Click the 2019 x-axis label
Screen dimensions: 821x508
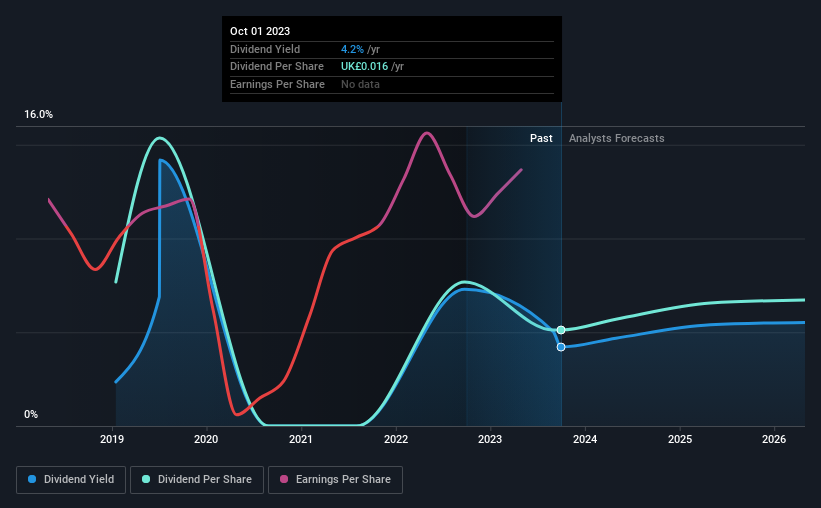point(112,439)
